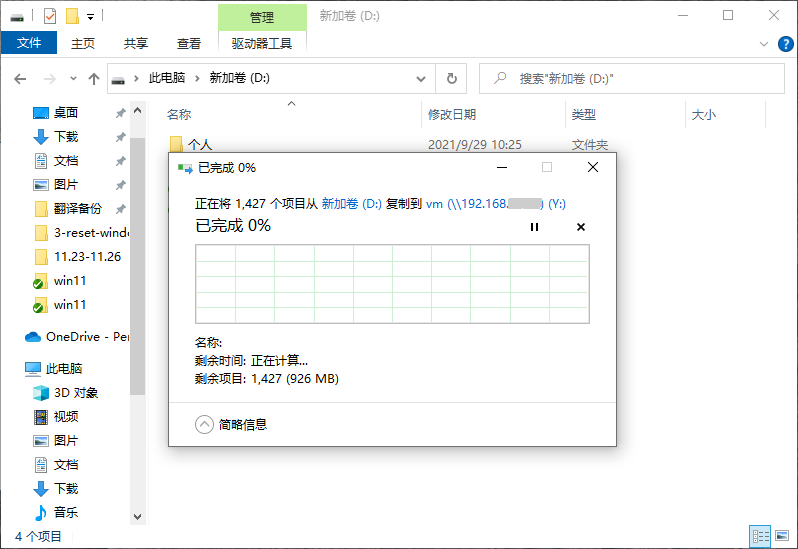Pause the file copy operation
Viewport: 798px width, 549px height.
click(534, 227)
